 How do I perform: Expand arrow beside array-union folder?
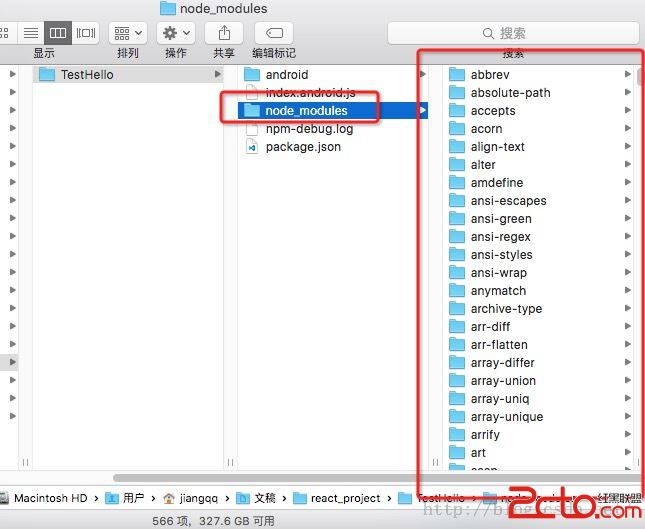628,381
